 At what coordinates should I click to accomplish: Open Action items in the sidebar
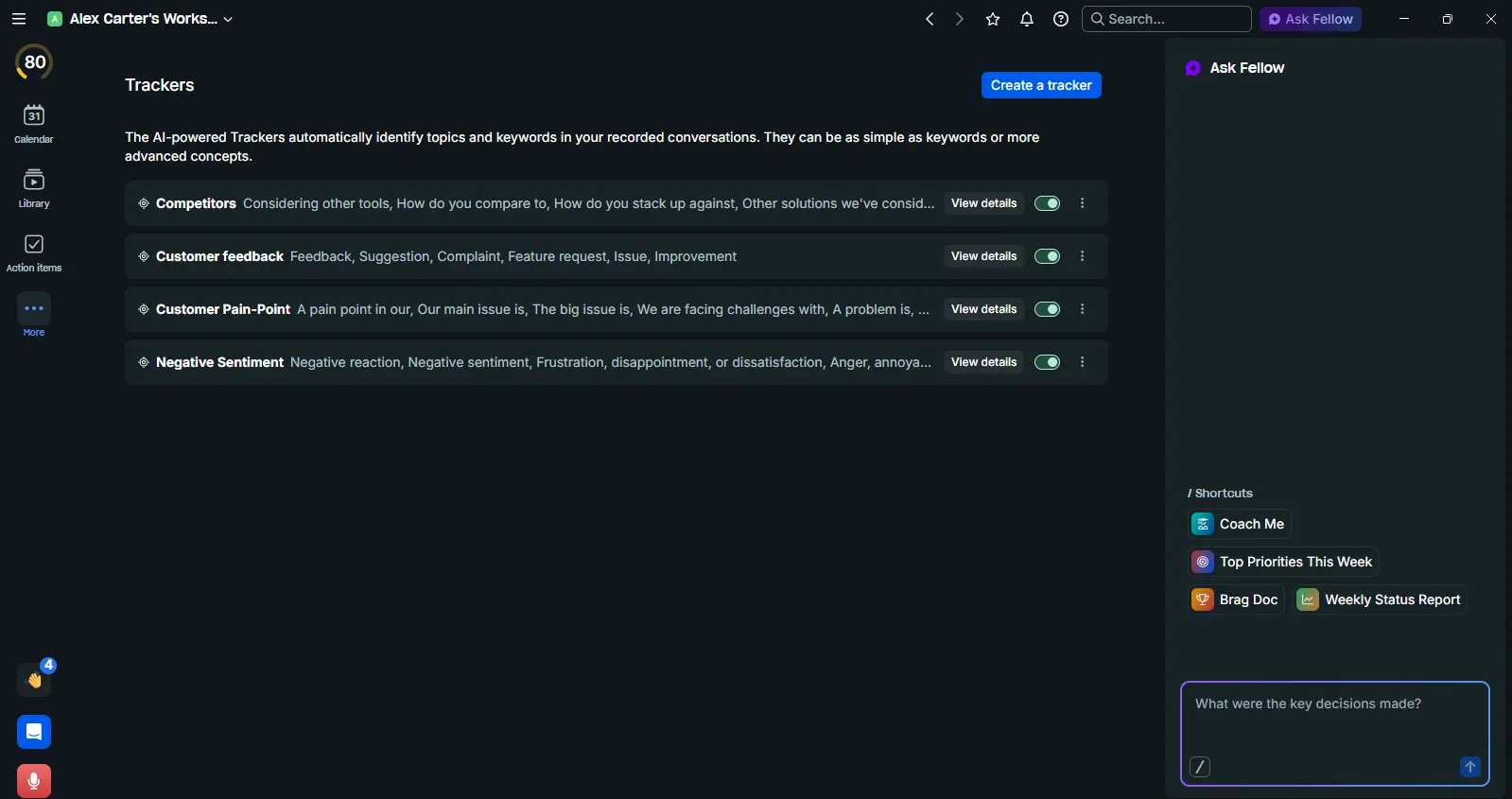pyautogui.click(x=34, y=252)
